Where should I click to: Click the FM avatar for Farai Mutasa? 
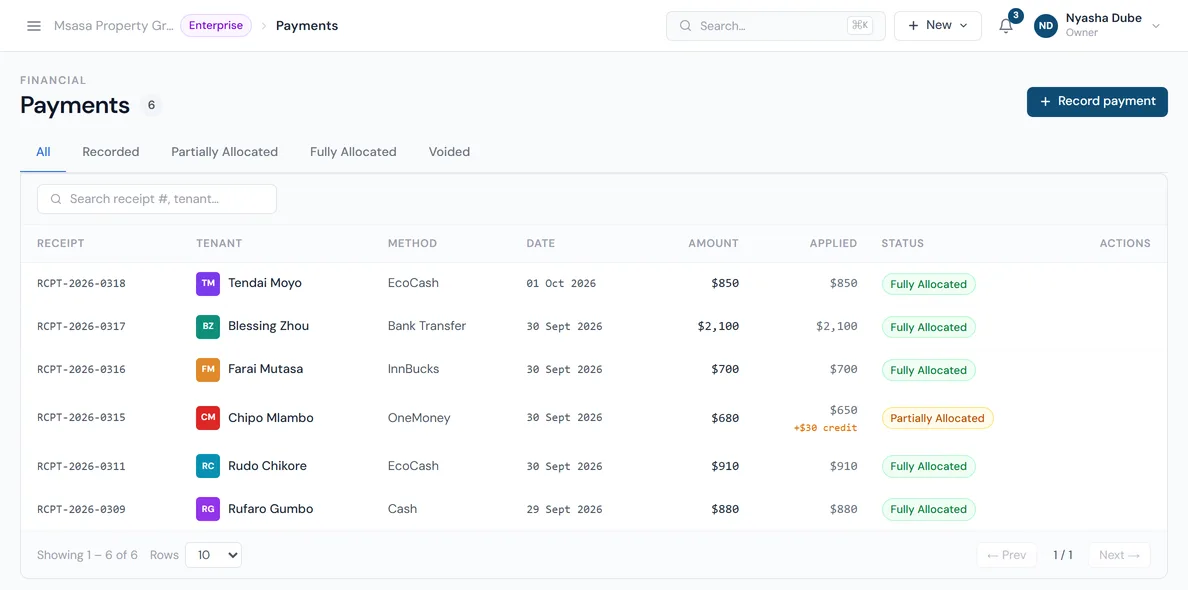coord(208,370)
